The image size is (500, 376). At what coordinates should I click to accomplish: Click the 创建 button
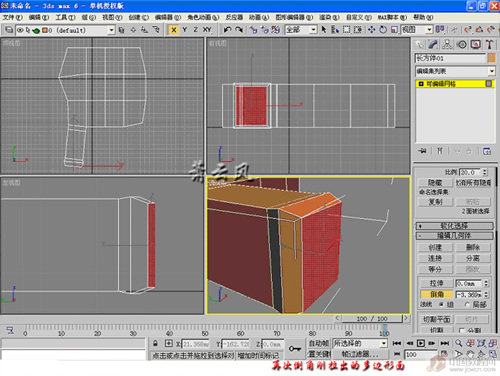[435, 247]
